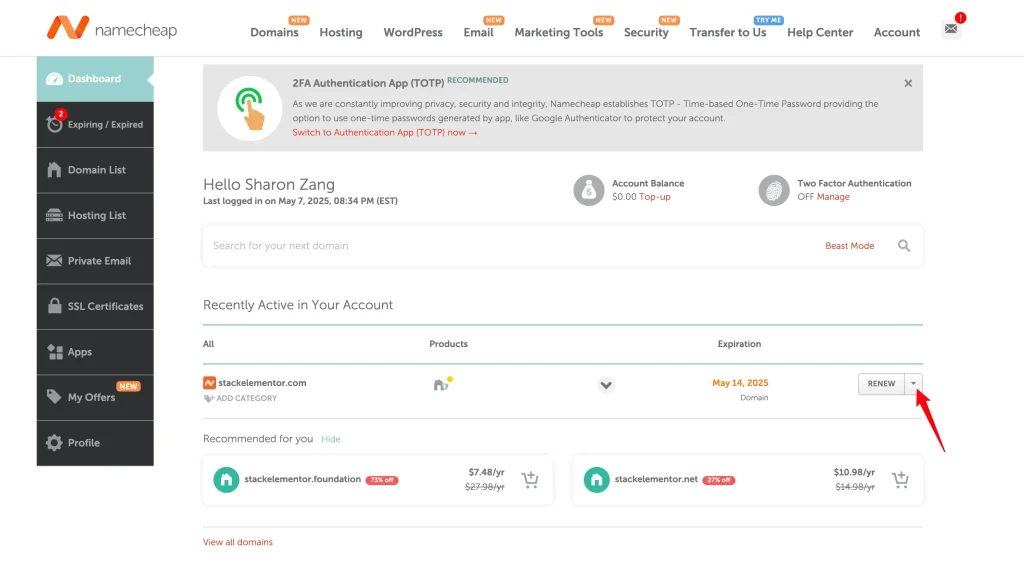
Task: Open the Account top menu
Action: click(x=897, y=32)
